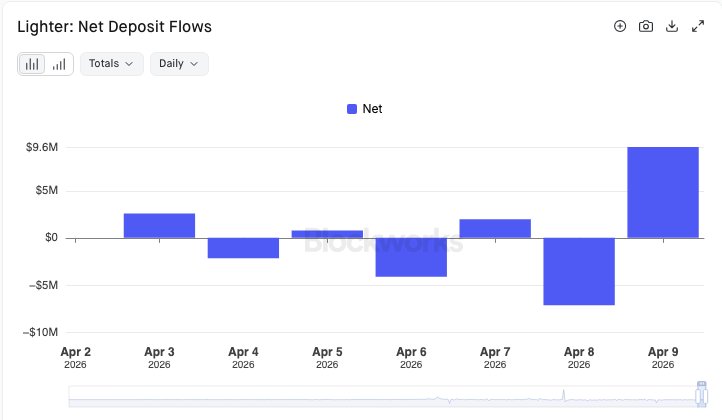Download the chart data
The image size is (722, 420).
[x=672, y=26]
